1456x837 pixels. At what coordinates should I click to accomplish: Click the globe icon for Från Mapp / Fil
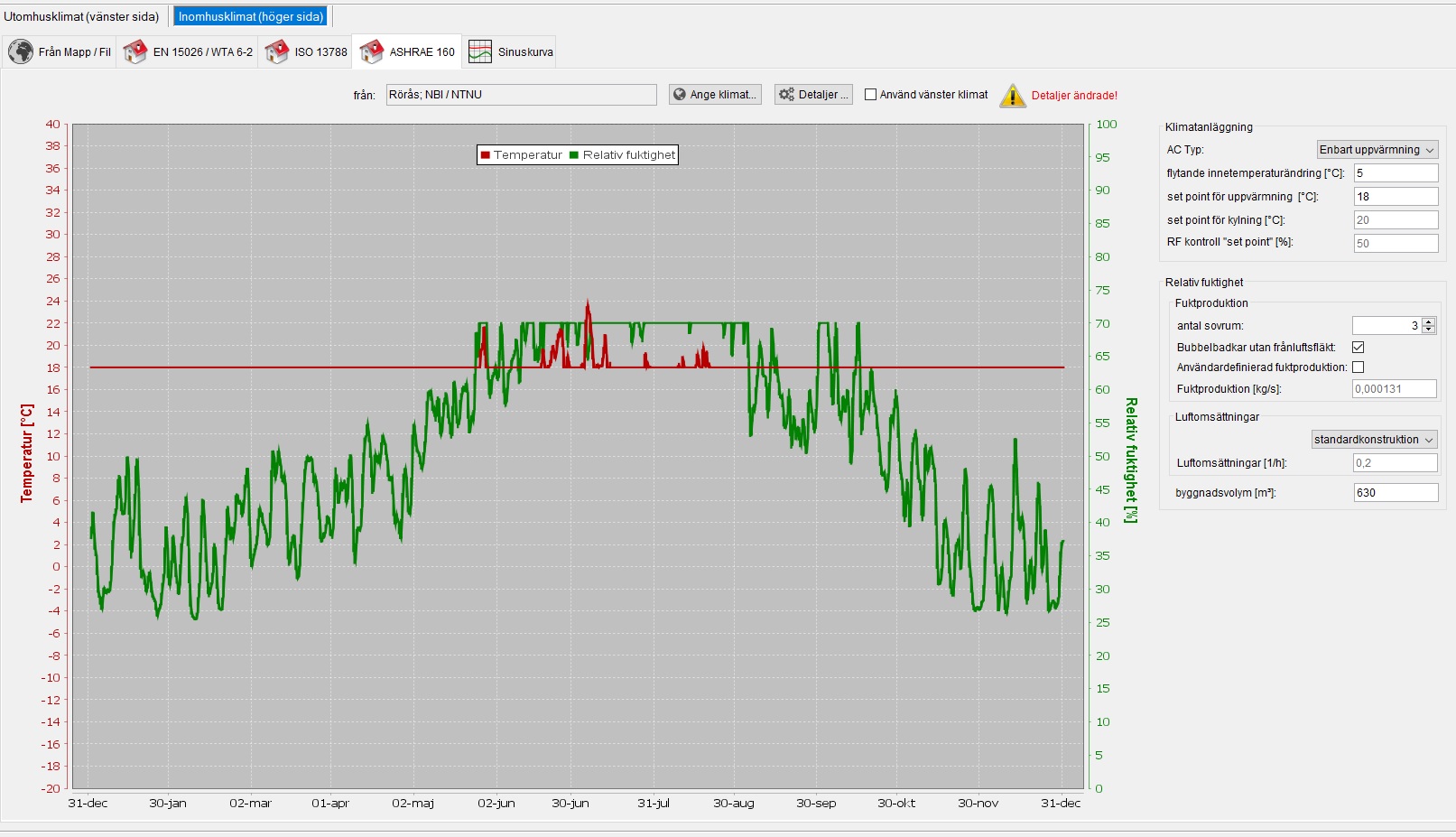pyautogui.click(x=21, y=51)
